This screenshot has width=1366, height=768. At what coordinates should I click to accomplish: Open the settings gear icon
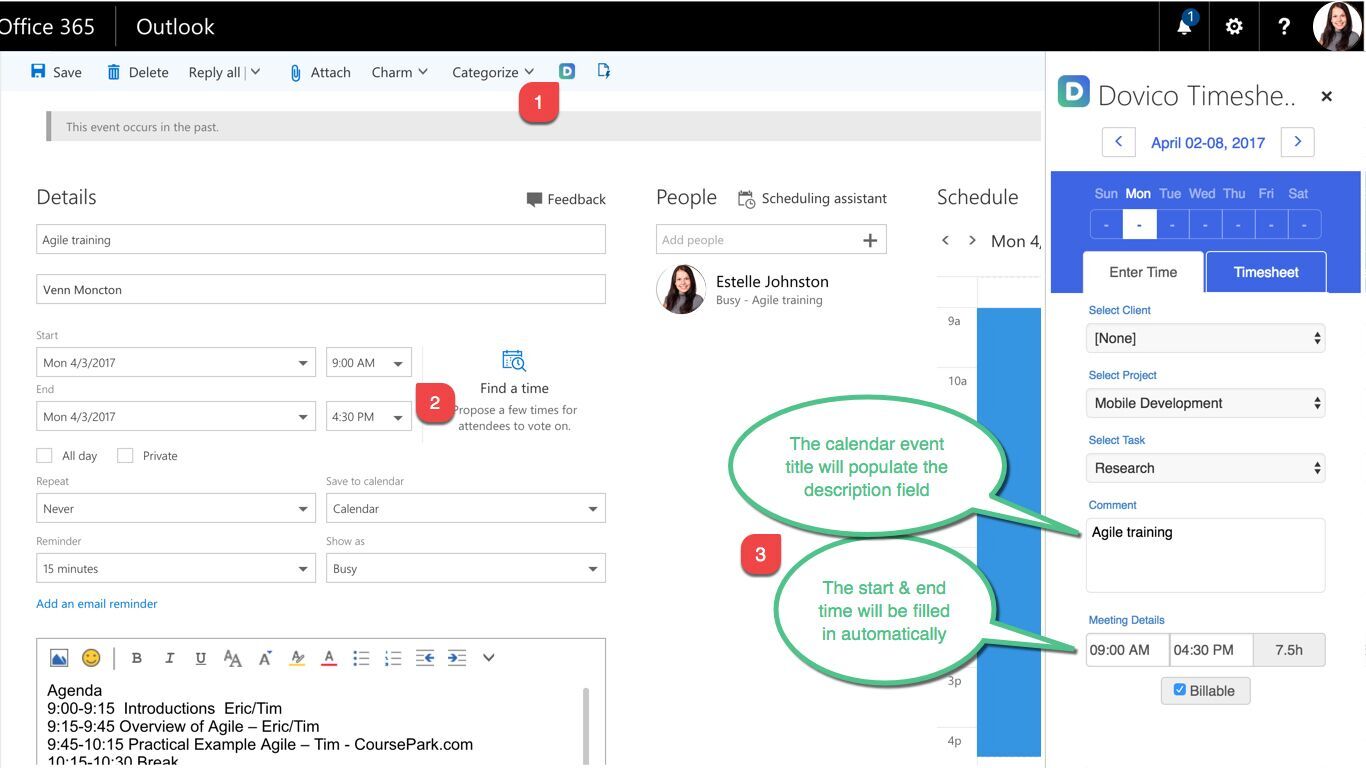(1234, 26)
